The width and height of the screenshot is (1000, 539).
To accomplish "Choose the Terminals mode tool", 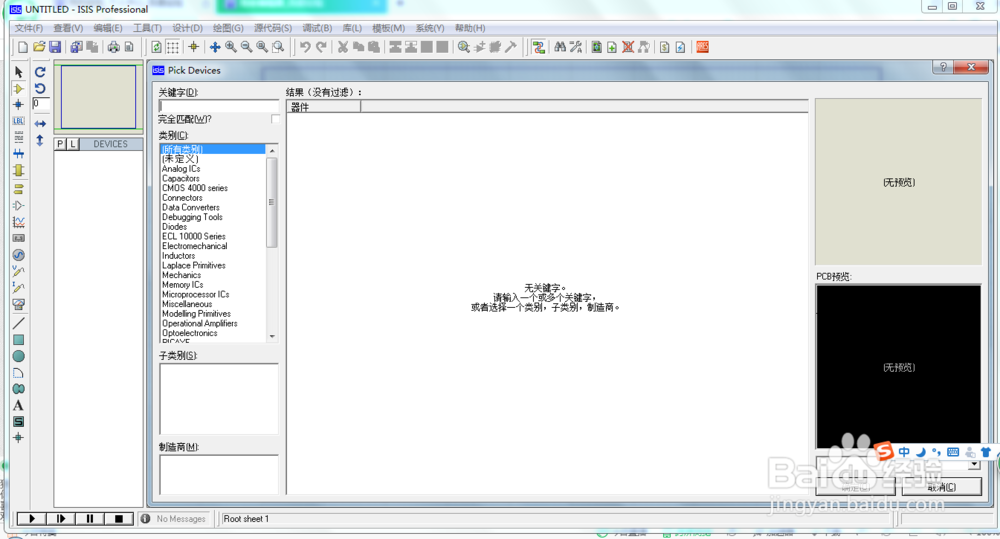I will pyautogui.click(x=18, y=189).
